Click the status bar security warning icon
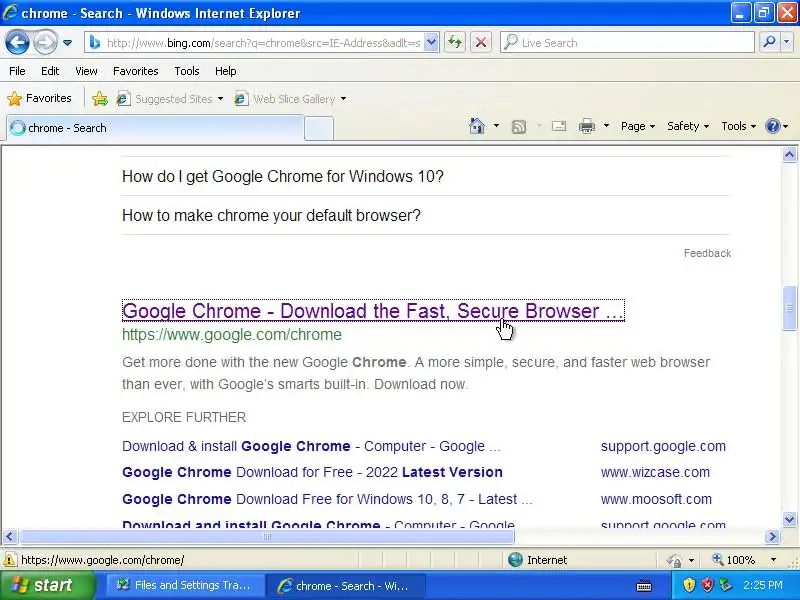 (x=9, y=560)
